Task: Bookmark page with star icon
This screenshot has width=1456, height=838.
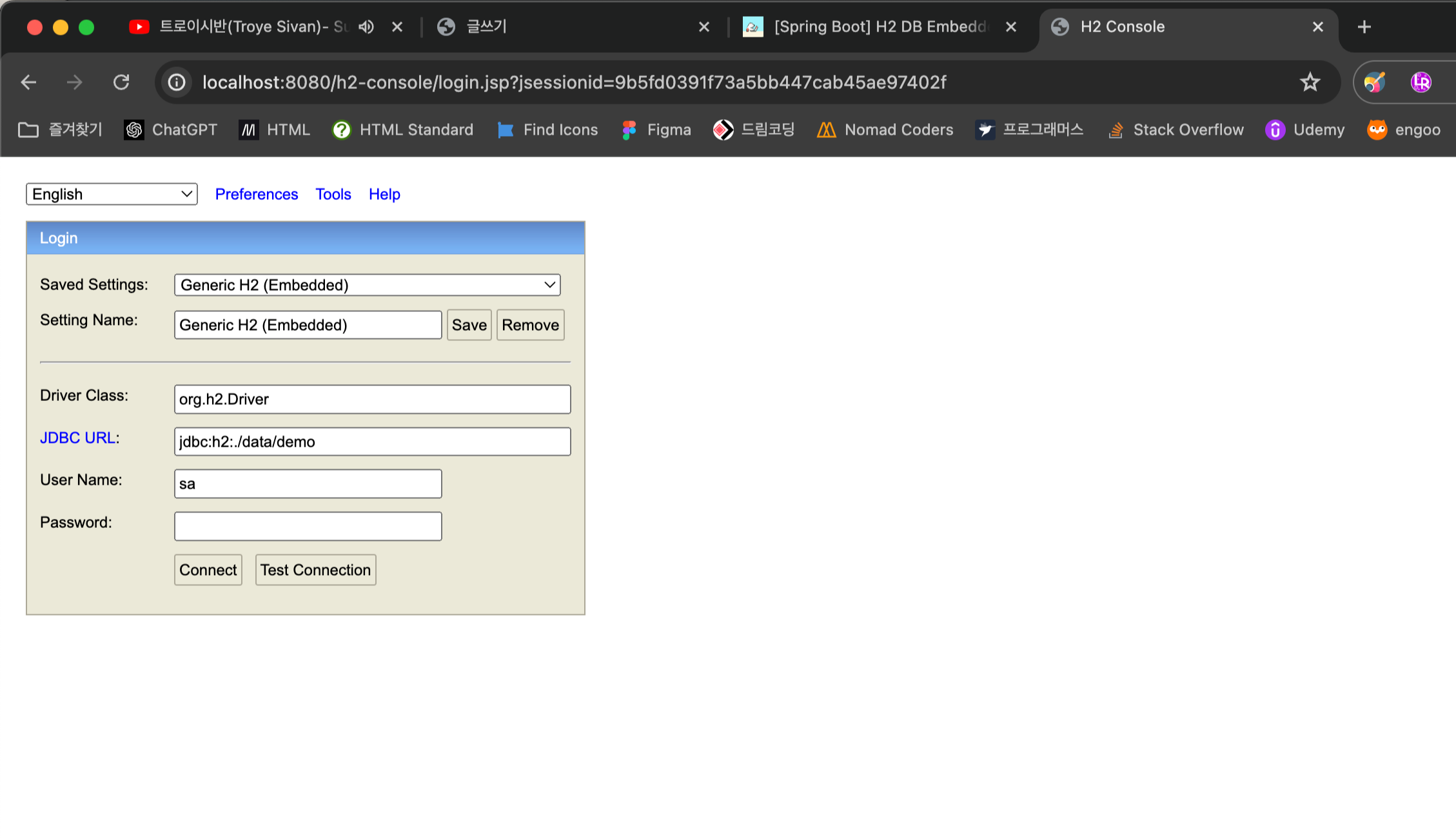Action: 1310,83
